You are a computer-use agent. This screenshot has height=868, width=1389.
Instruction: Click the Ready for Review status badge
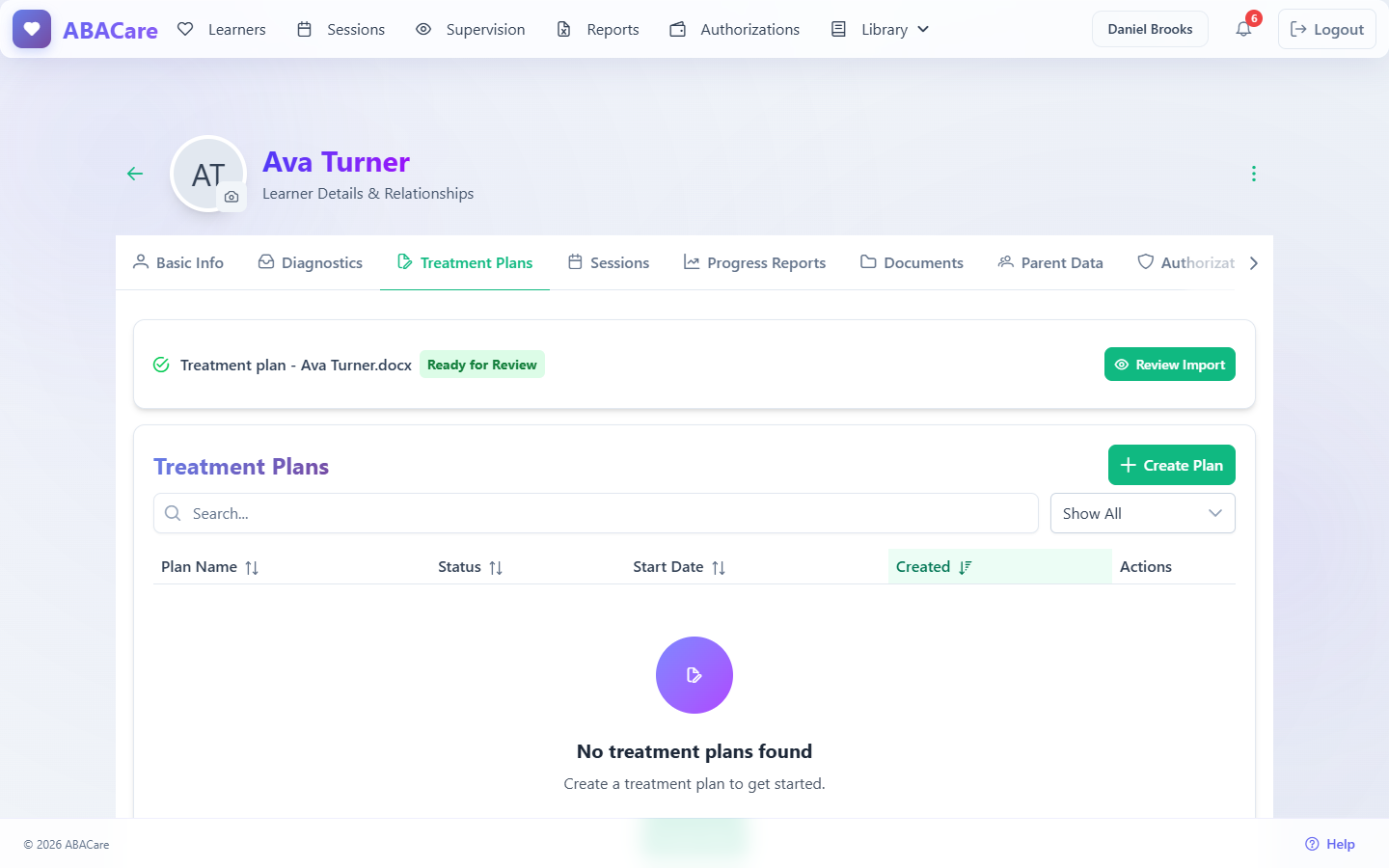click(481, 365)
